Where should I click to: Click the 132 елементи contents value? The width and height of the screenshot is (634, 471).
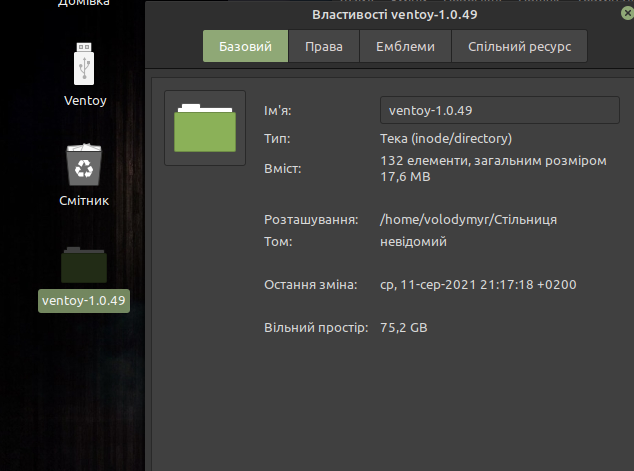[493, 169]
